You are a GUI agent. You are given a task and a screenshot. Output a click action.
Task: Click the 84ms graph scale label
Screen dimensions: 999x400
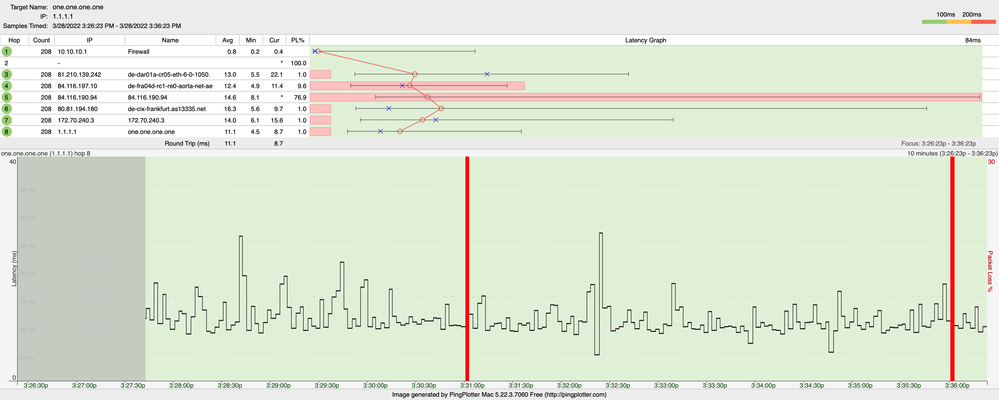[974, 40]
